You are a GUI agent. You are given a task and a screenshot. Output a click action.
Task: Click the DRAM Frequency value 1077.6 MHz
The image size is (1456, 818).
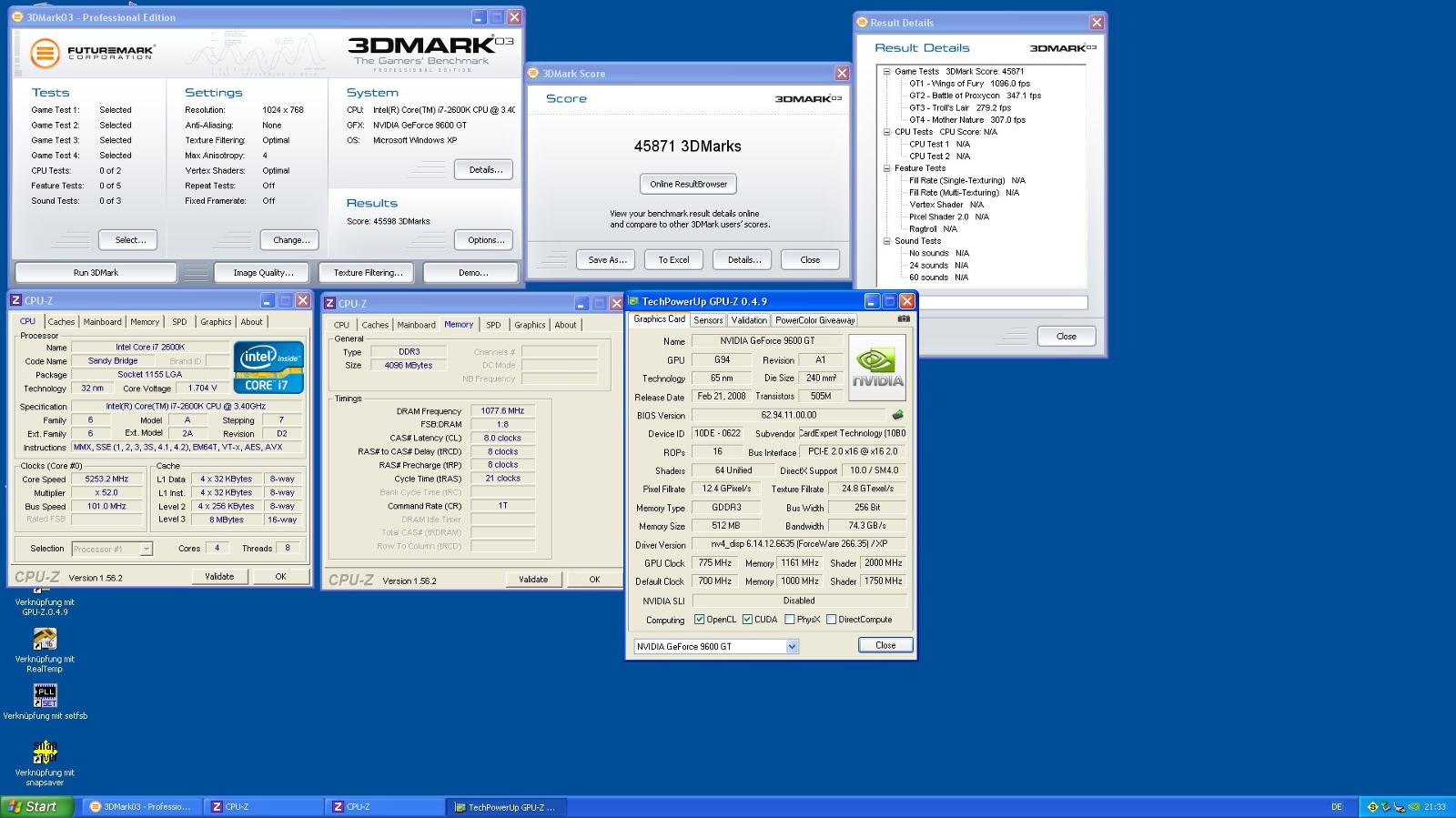click(502, 411)
